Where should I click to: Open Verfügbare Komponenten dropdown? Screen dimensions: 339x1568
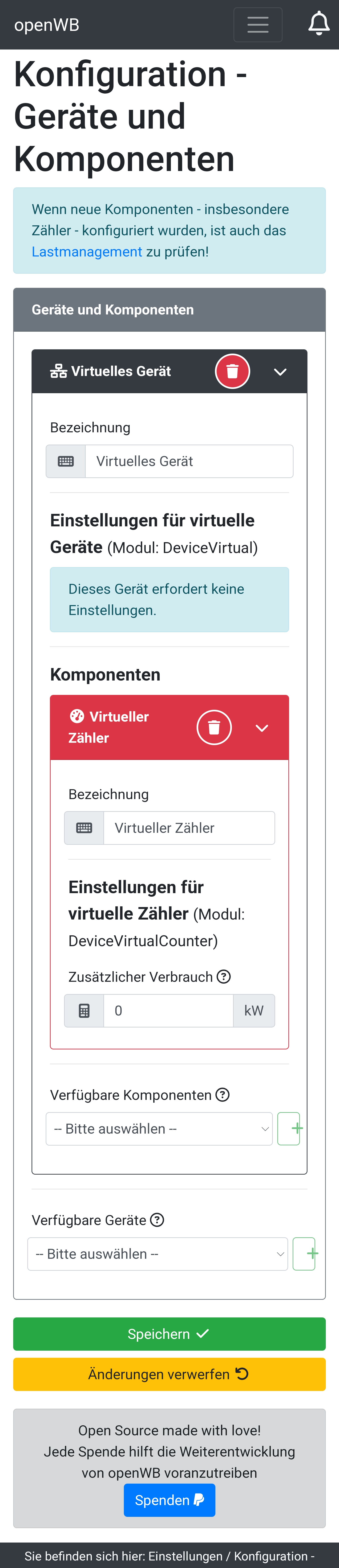(x=159, y=1129)
